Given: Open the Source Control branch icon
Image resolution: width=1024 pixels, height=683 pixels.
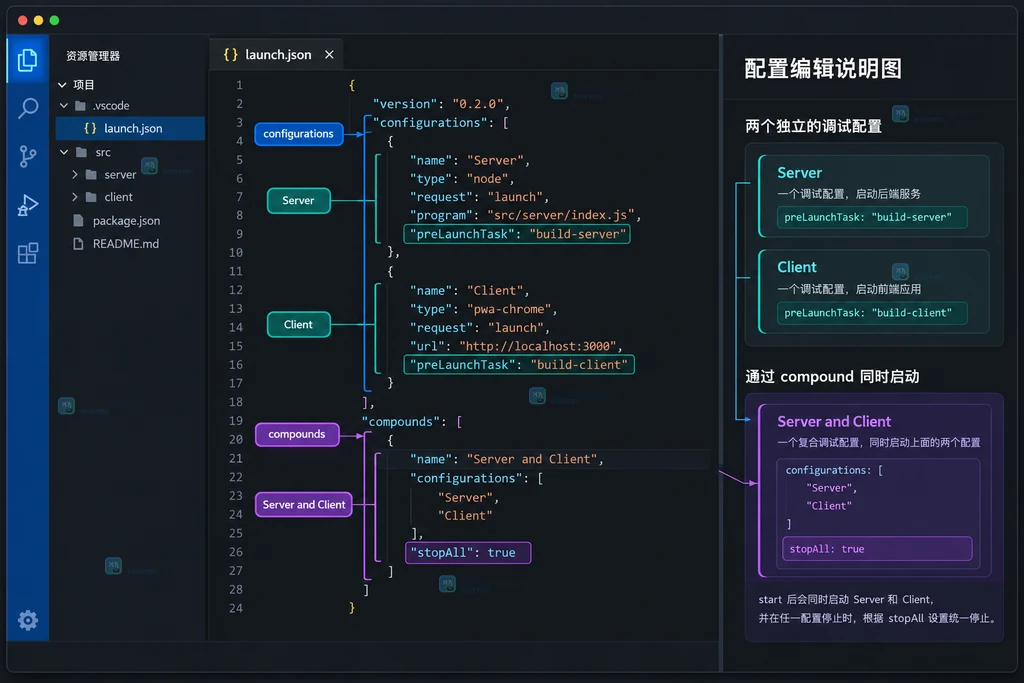Looking at the screenshot, I should point(27,156).
